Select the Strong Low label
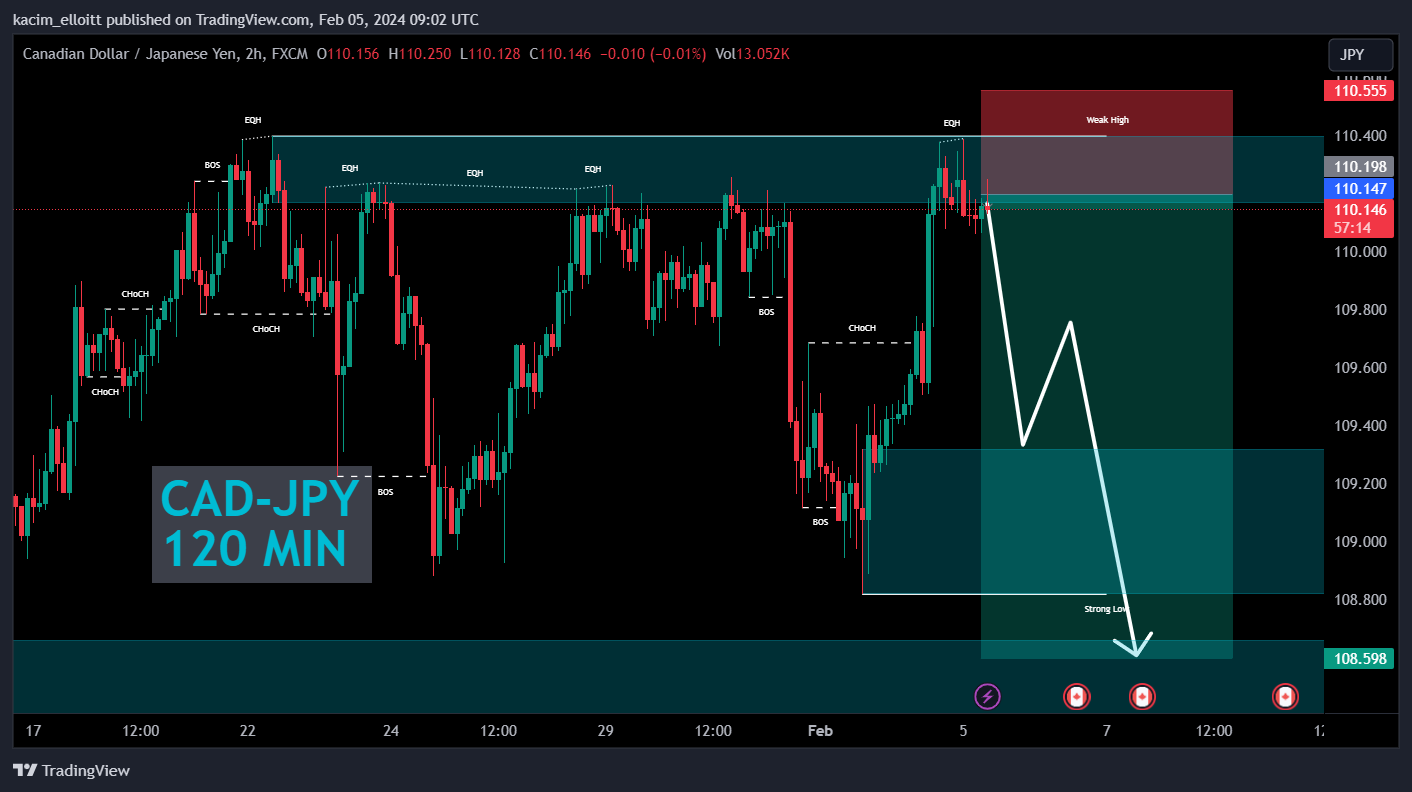The height and width of the screenshot is (792, 1412). pyautogui.click(x=1107, y=608)
